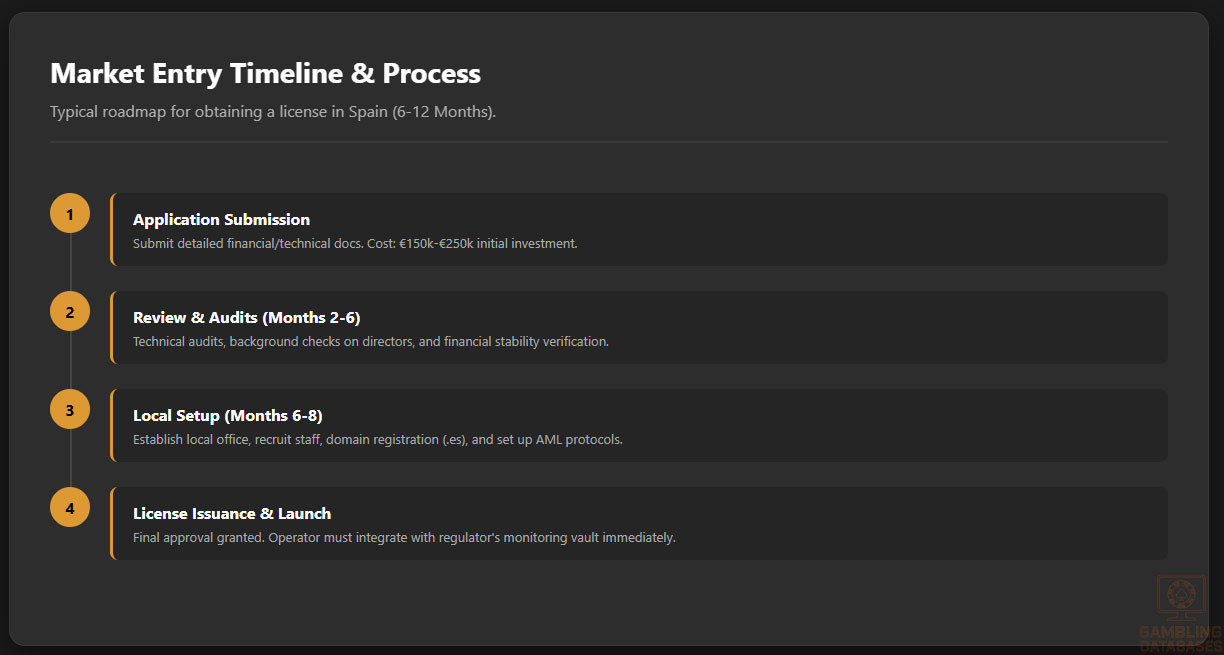The height and width of the screenshot is (655, 1224).
Task: Click the timeline connector between steps 3 and 4
Action: (70, 459)
